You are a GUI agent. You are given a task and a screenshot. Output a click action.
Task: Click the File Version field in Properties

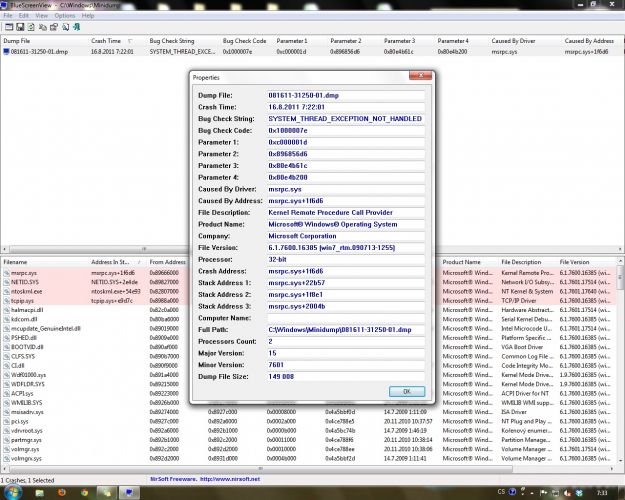346,248
